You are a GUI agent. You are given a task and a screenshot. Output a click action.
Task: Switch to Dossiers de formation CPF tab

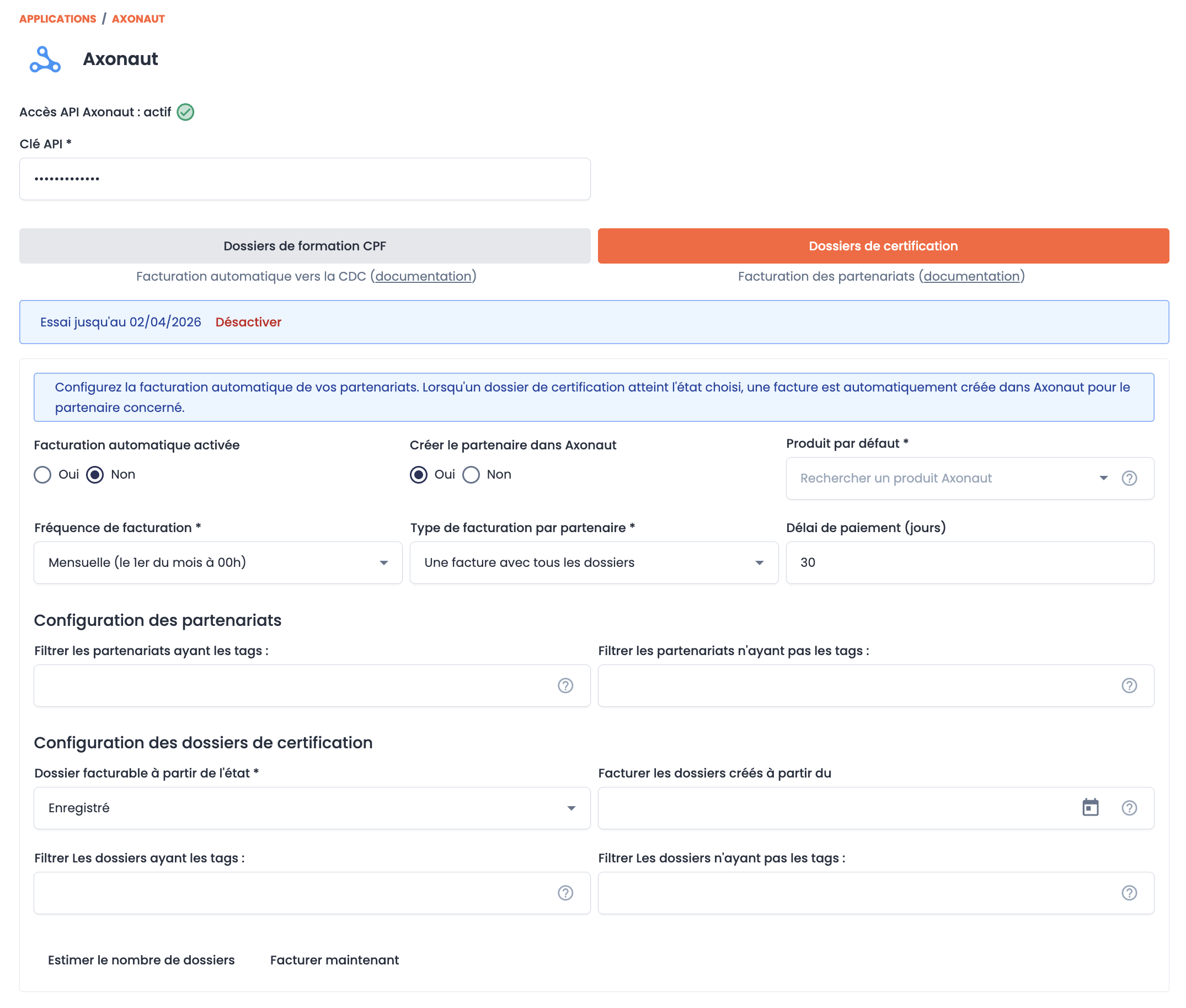(304, 246)
